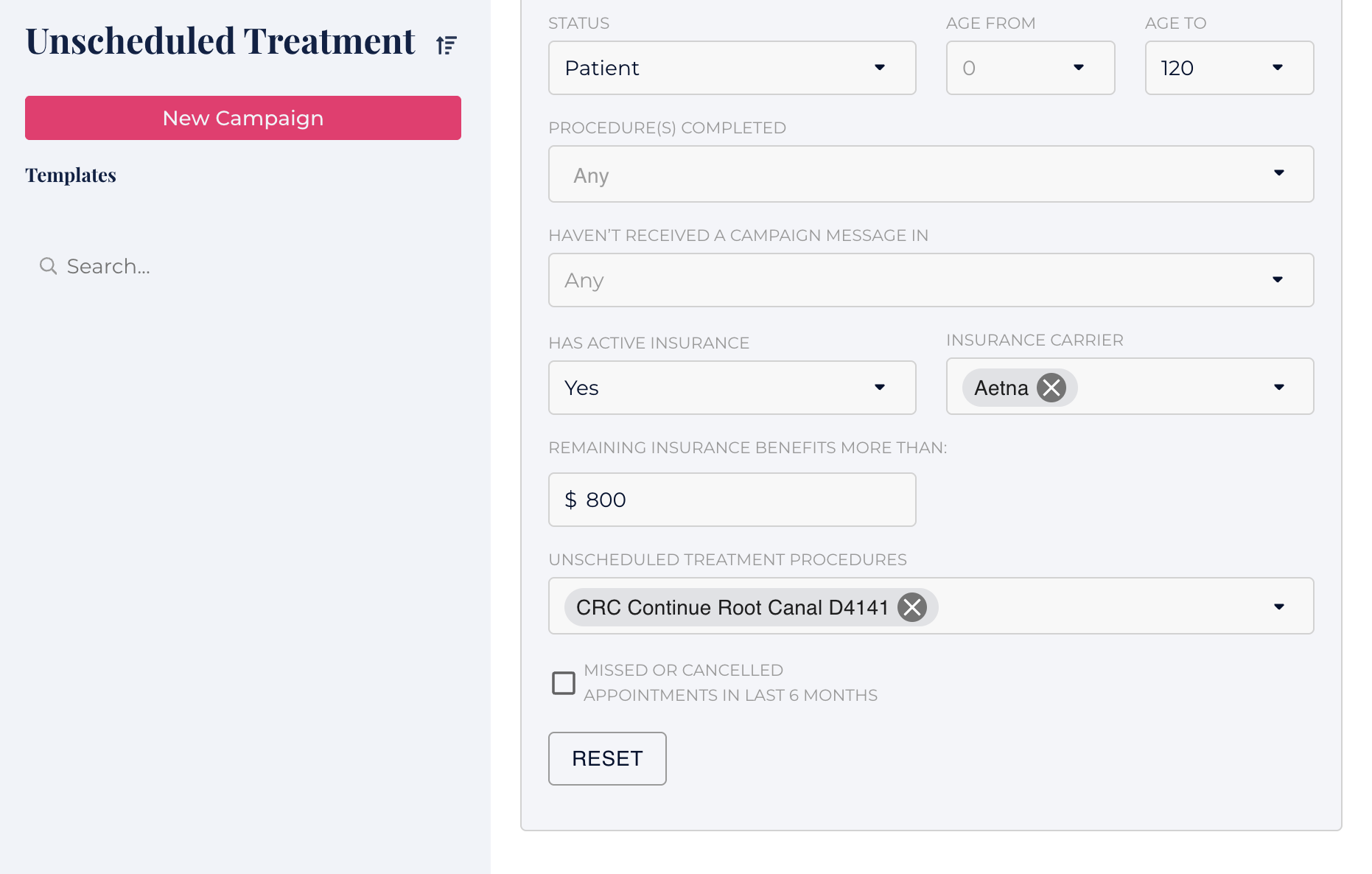Click the Status dropdown arrow icon
The width and height of the screenshot is (1372, 874).
click(880, 68)
